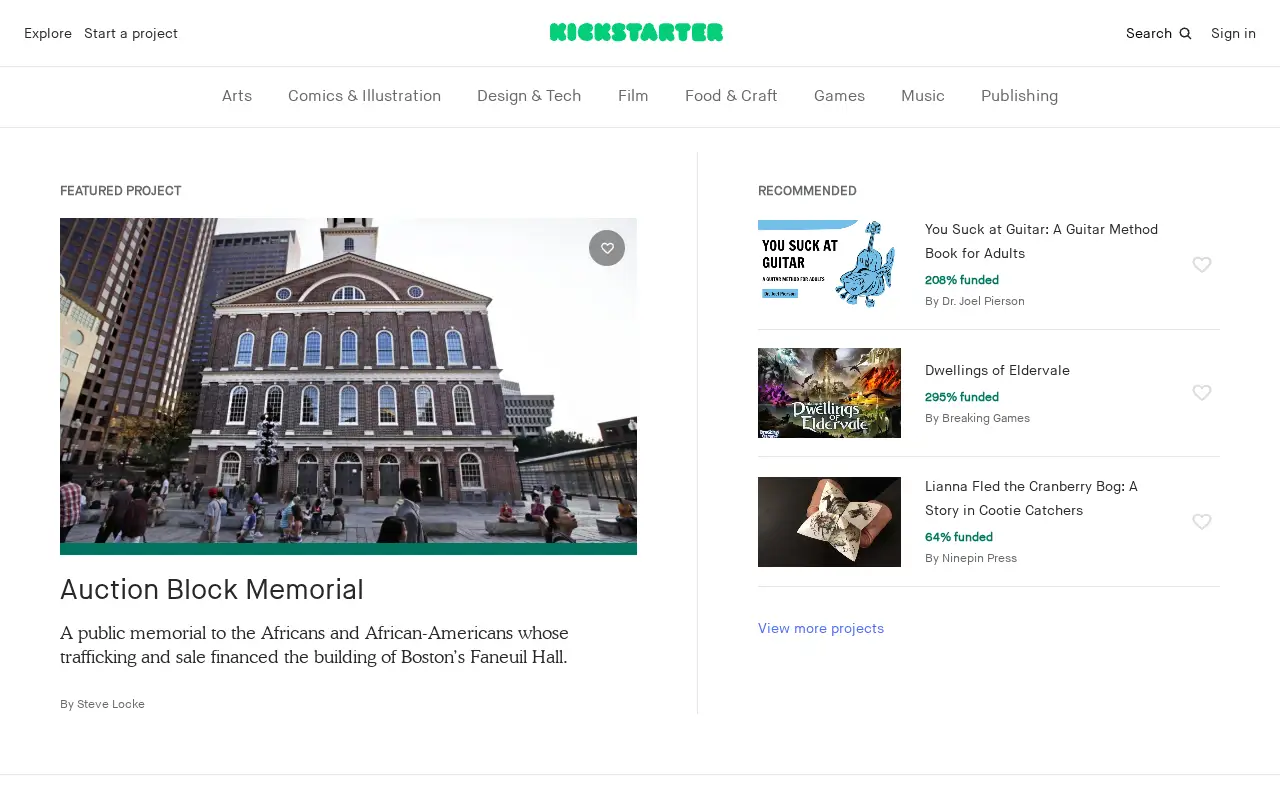The image size is (1280, 800).
Task: Like the You Suck at Guitar project
Action: [1202, 265]
